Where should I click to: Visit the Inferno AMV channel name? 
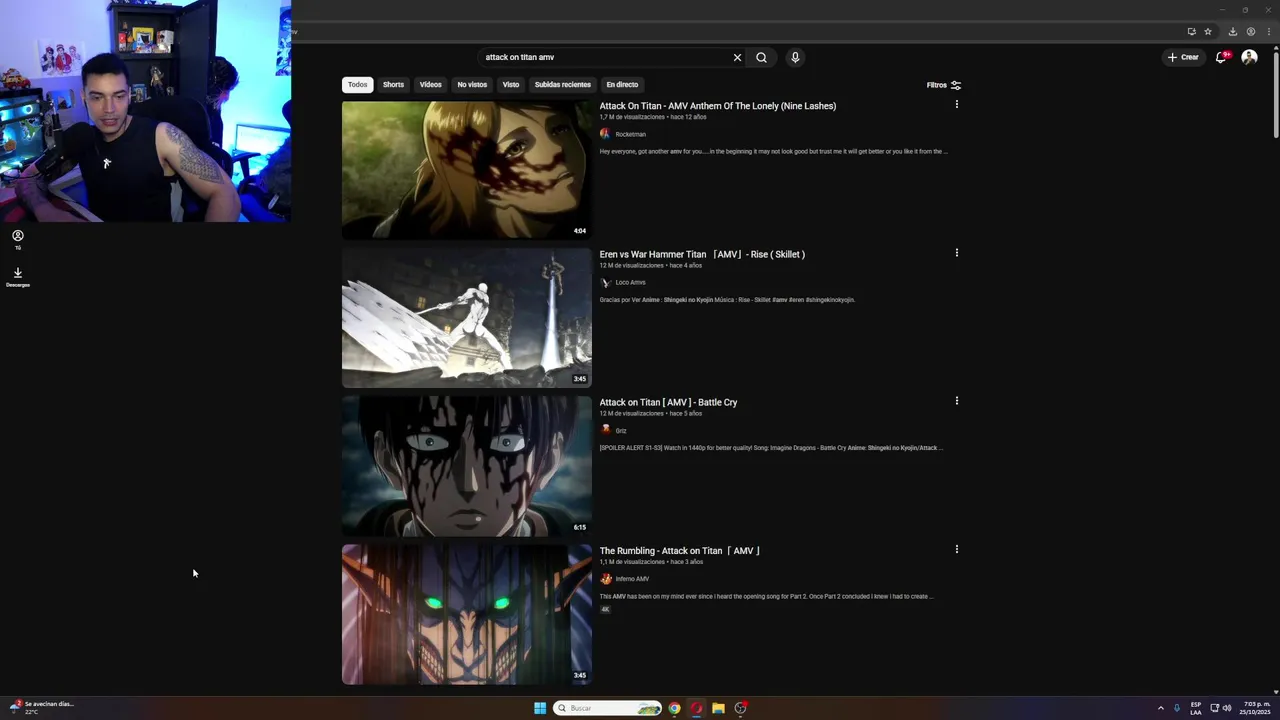pos(632,579)
